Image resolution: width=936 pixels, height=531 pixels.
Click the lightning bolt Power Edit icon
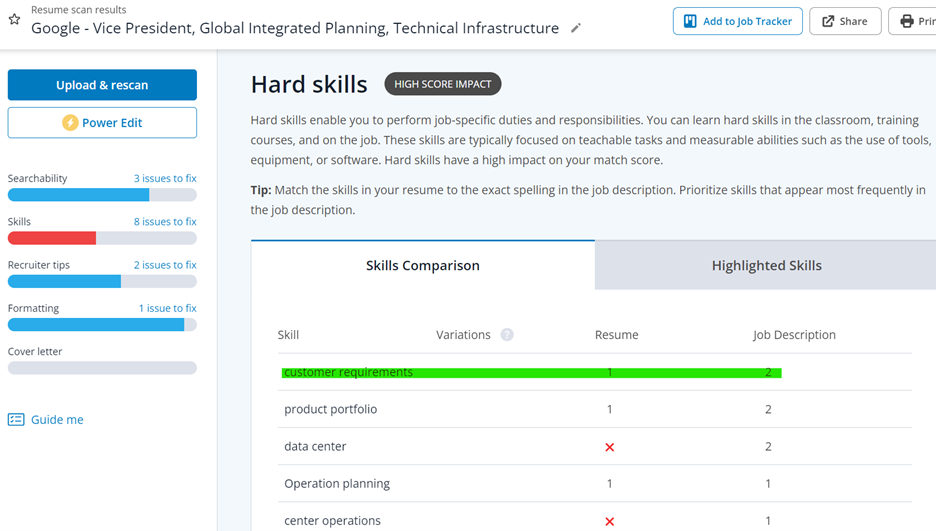coord(70,123)
